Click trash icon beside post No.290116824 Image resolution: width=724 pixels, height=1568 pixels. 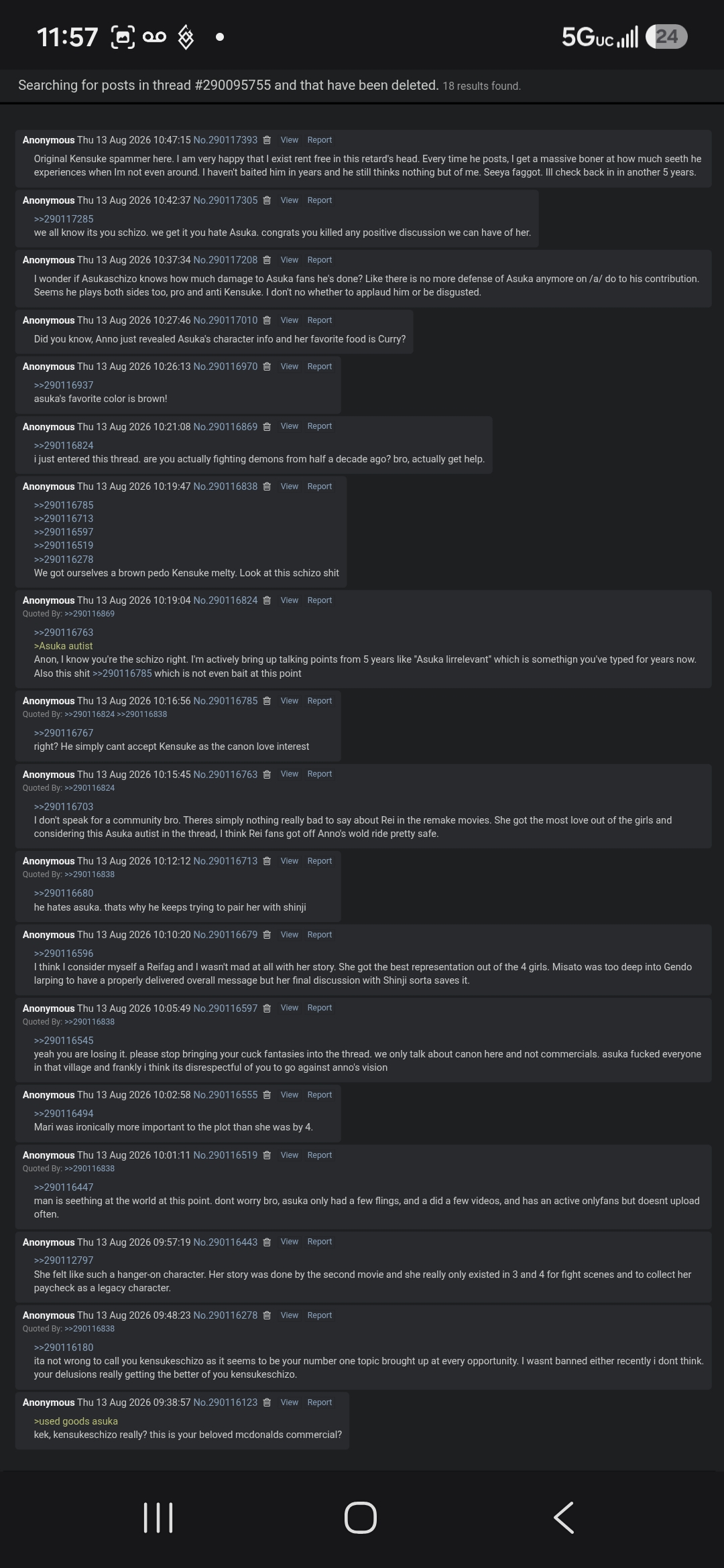pos(267,600)
